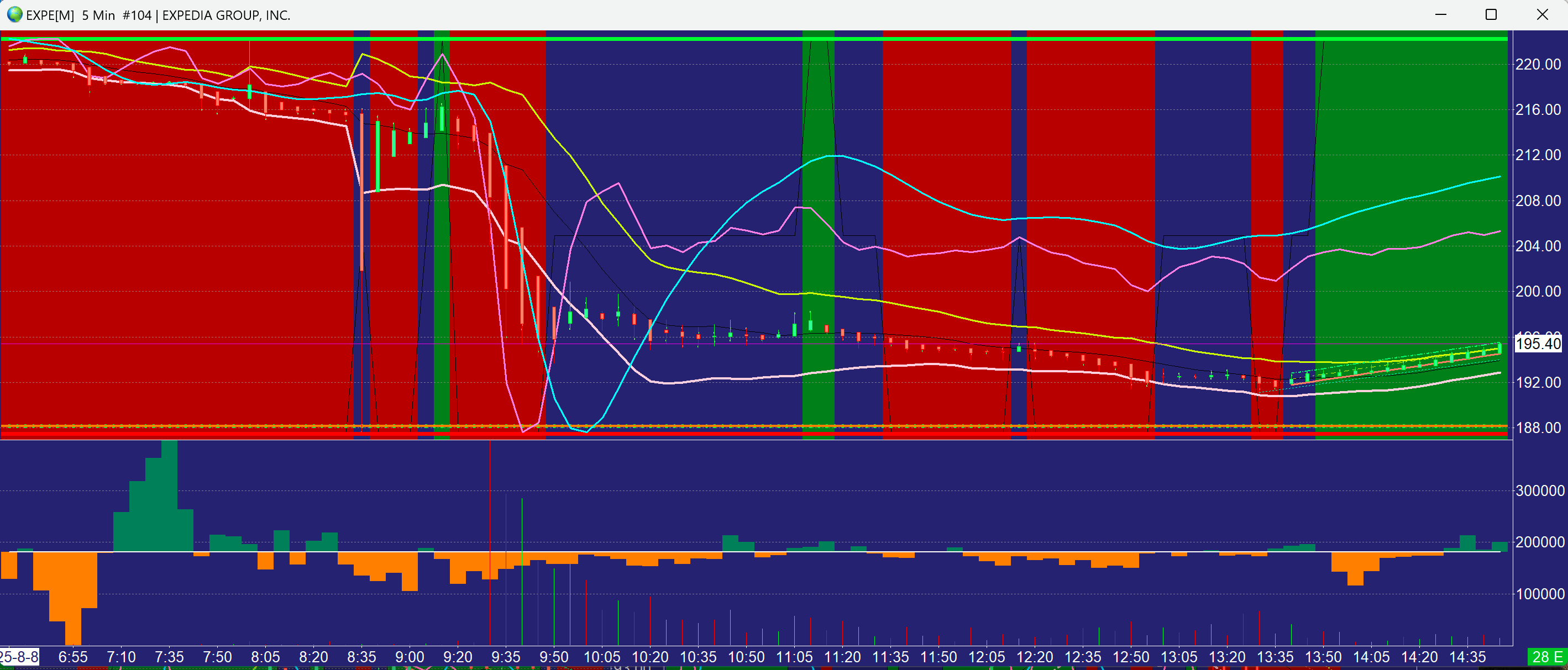Select the 25-8-8 date label
Screen dimensions: 1568x670
point(19,657)
